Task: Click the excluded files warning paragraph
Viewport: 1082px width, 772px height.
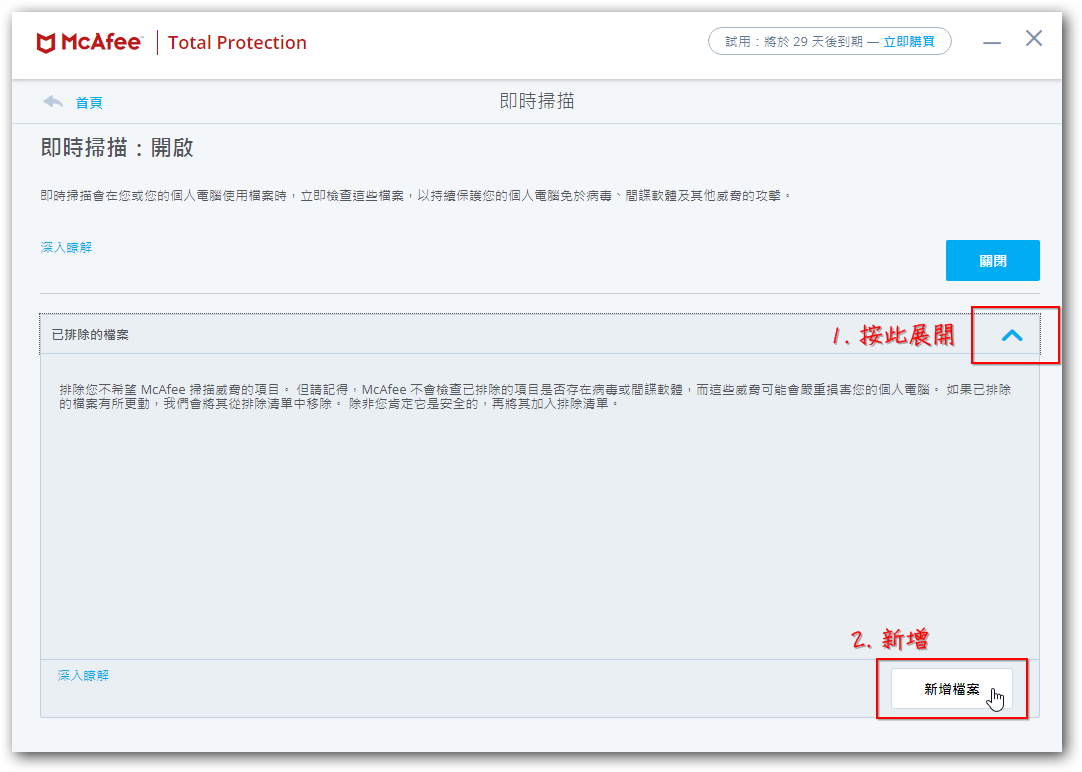Action: coord(535,396)
